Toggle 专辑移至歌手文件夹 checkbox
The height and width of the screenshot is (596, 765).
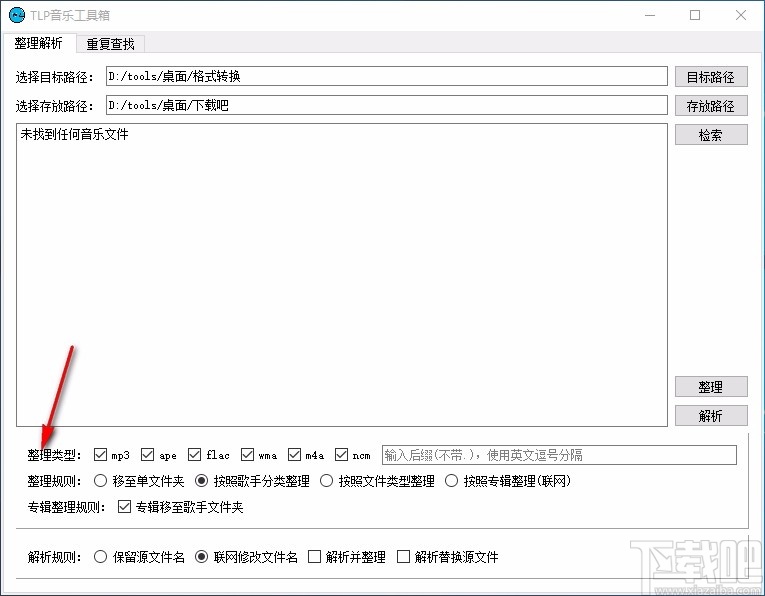tap(124, 507)
